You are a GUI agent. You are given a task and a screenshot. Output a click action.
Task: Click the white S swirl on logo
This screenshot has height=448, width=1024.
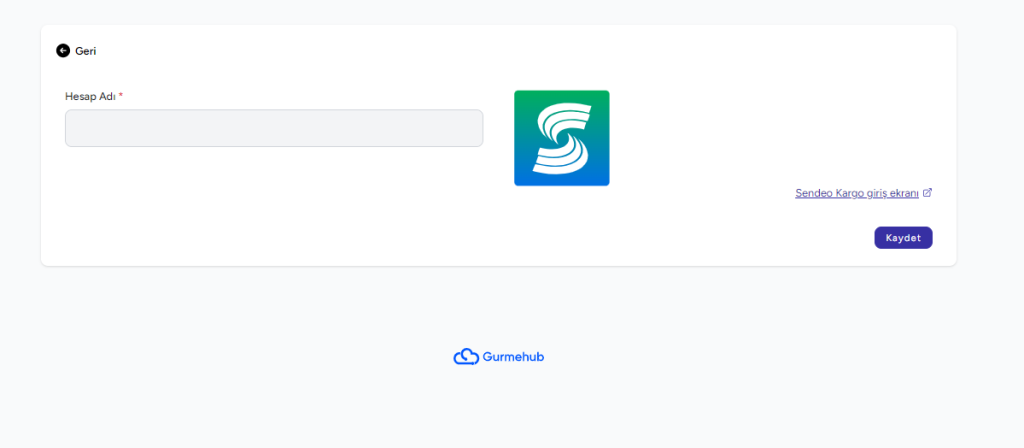[x=562, y=138]
